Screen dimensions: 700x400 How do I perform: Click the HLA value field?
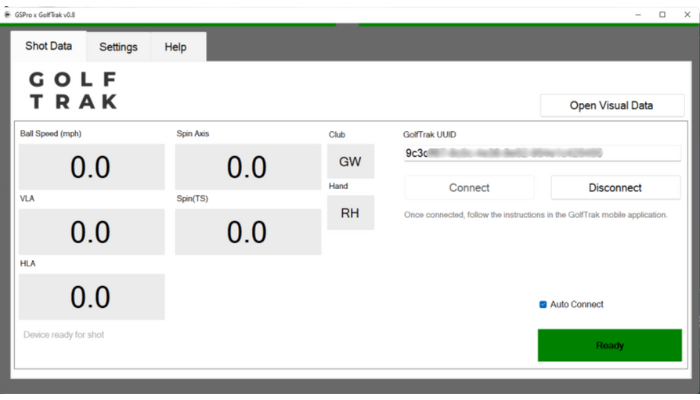pyautogui.click(x=91, y=297)
